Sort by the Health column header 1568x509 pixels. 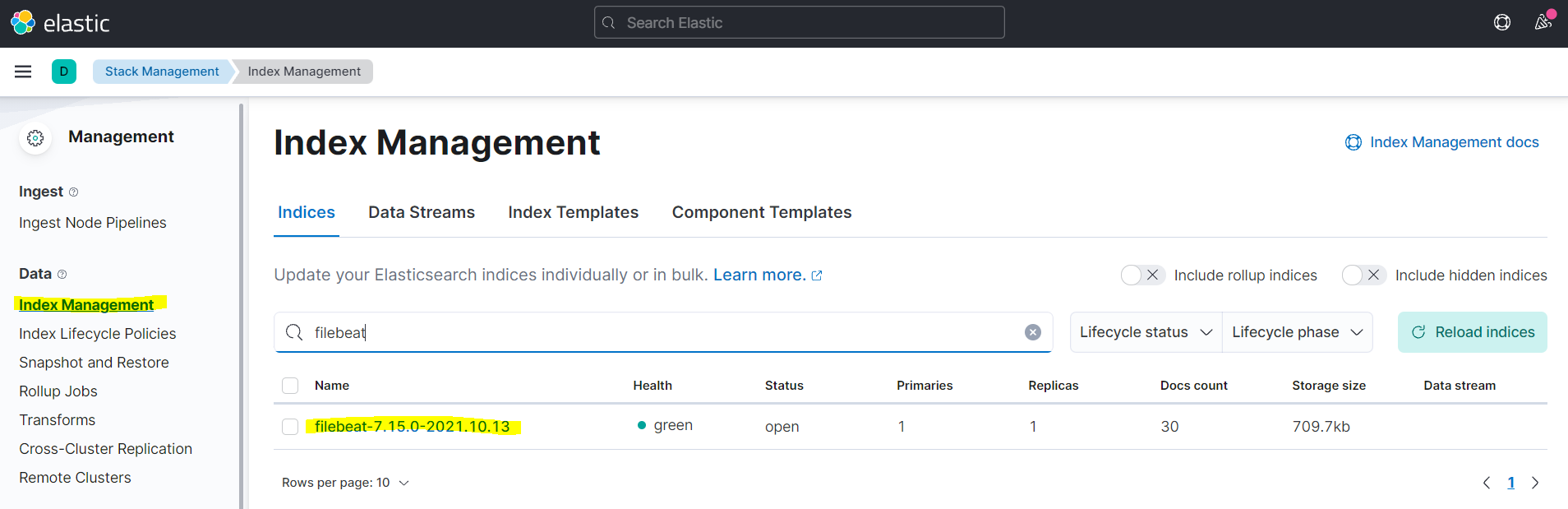tap(653, 386)
